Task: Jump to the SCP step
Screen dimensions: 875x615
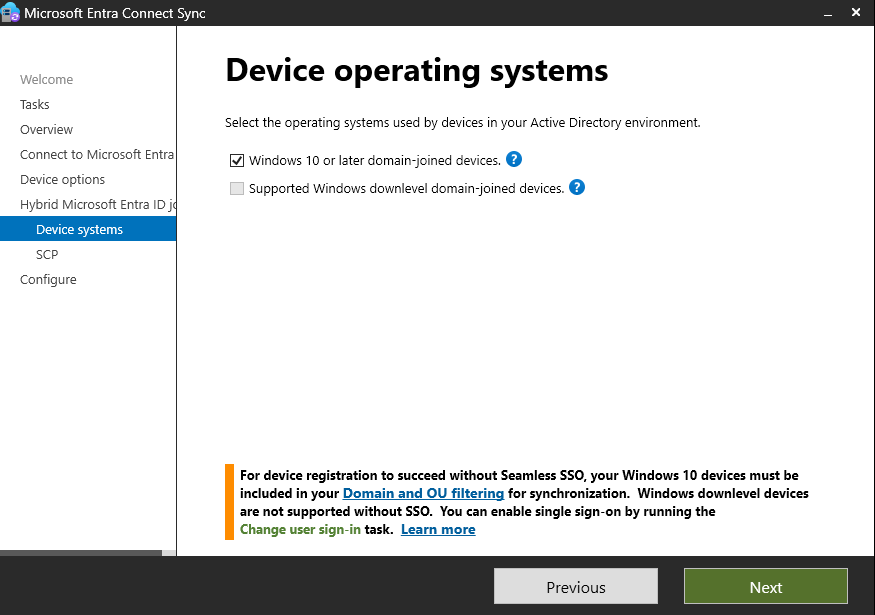Action: (x=47, y=255)
